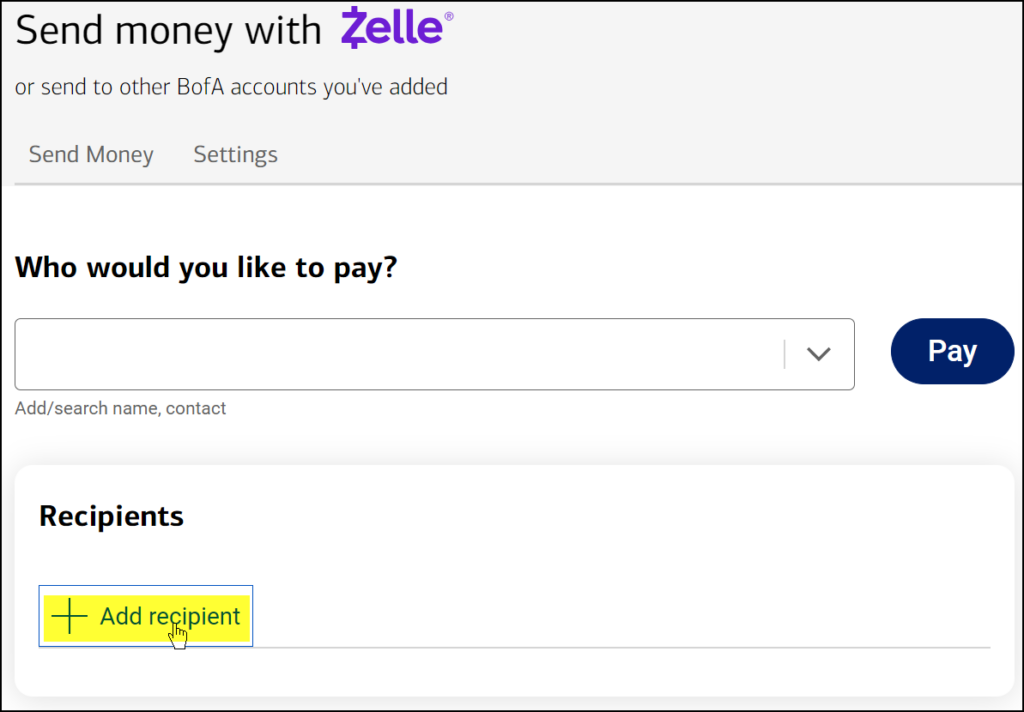This screenshot has width=1024, height=712.
Task: Click the BofA accounts subtitle text
Action: coord(232,87)
